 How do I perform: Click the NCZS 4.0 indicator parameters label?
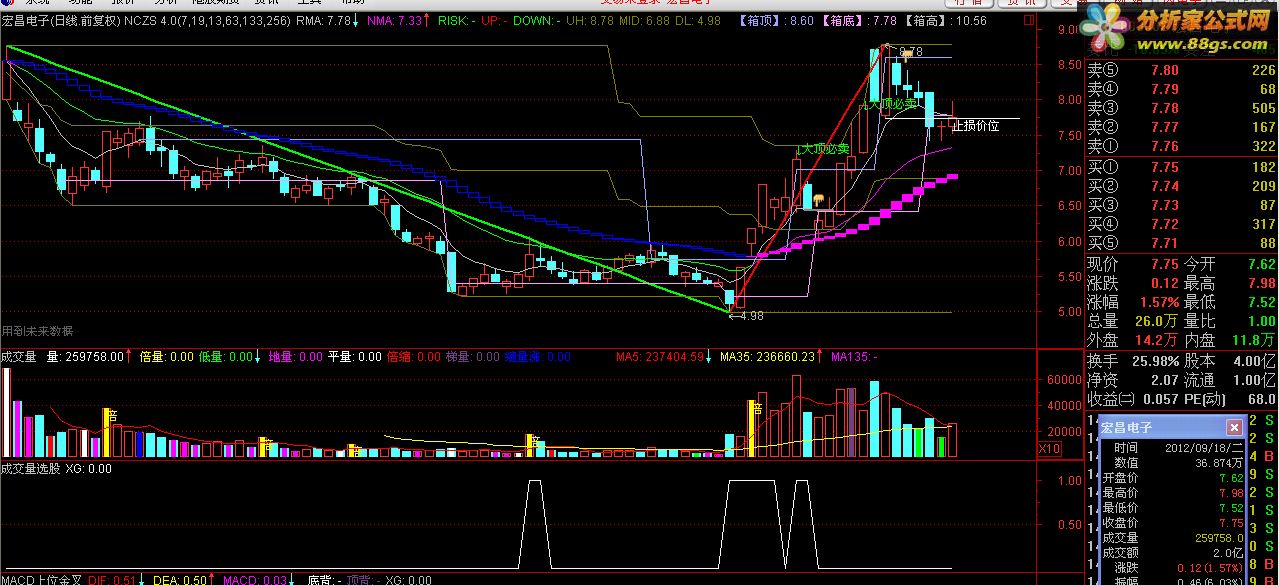tap(208, 20)
